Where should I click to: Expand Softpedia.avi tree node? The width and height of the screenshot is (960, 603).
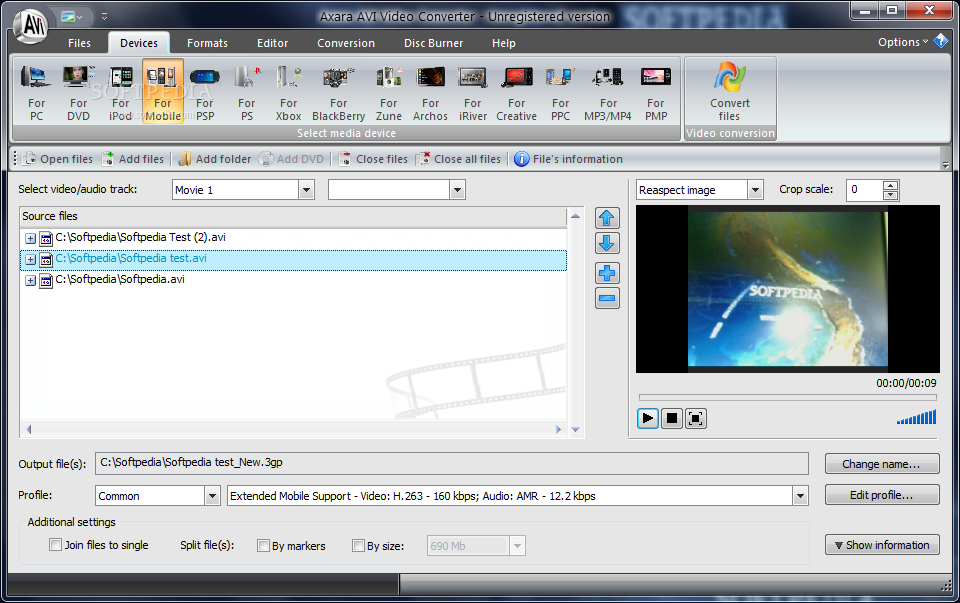[30, 280]
